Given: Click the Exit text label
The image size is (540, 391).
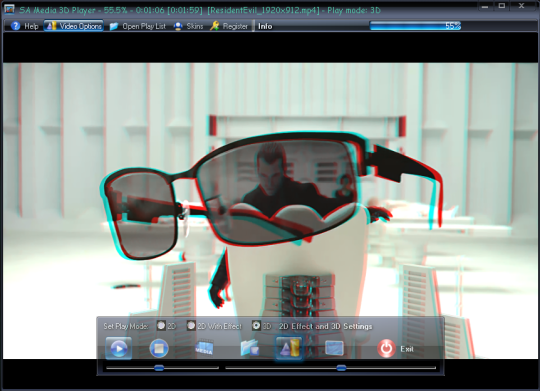Looking at the screenshot, I should [x=407, y=349].
